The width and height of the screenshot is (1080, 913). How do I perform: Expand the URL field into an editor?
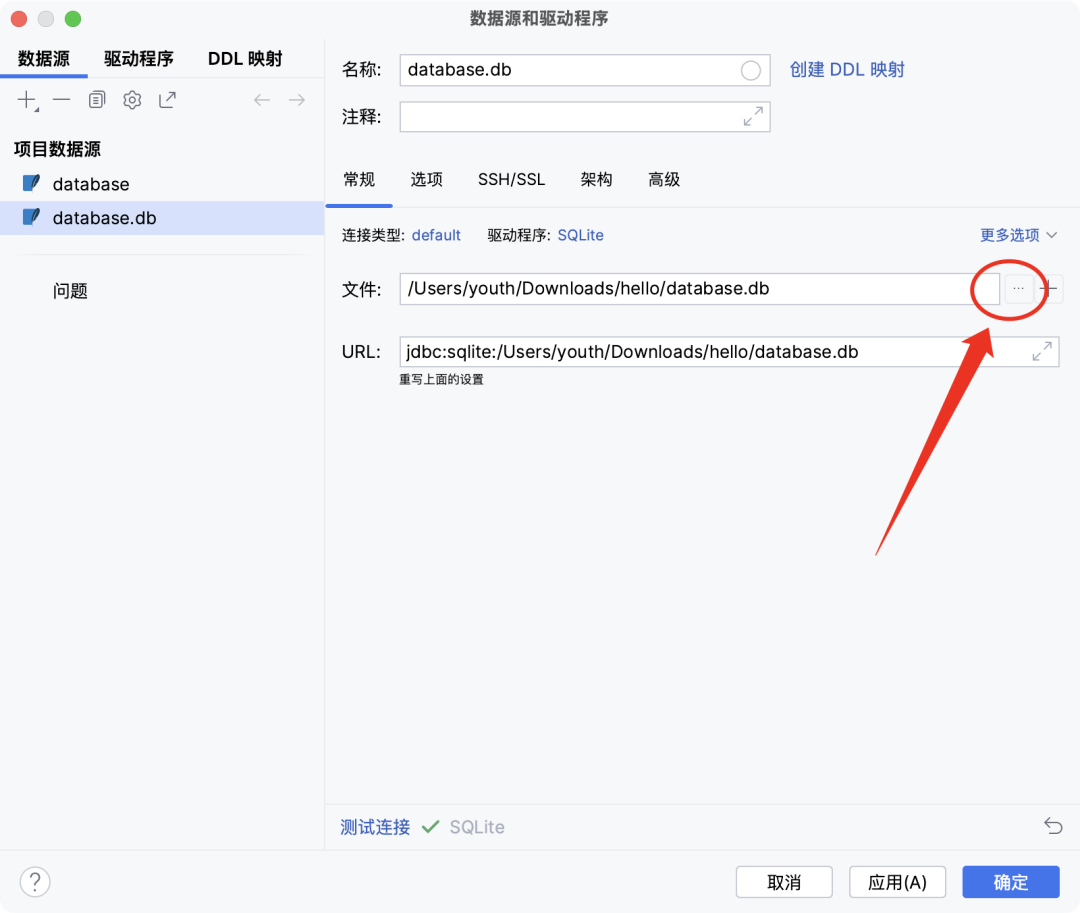point(1041,351)
